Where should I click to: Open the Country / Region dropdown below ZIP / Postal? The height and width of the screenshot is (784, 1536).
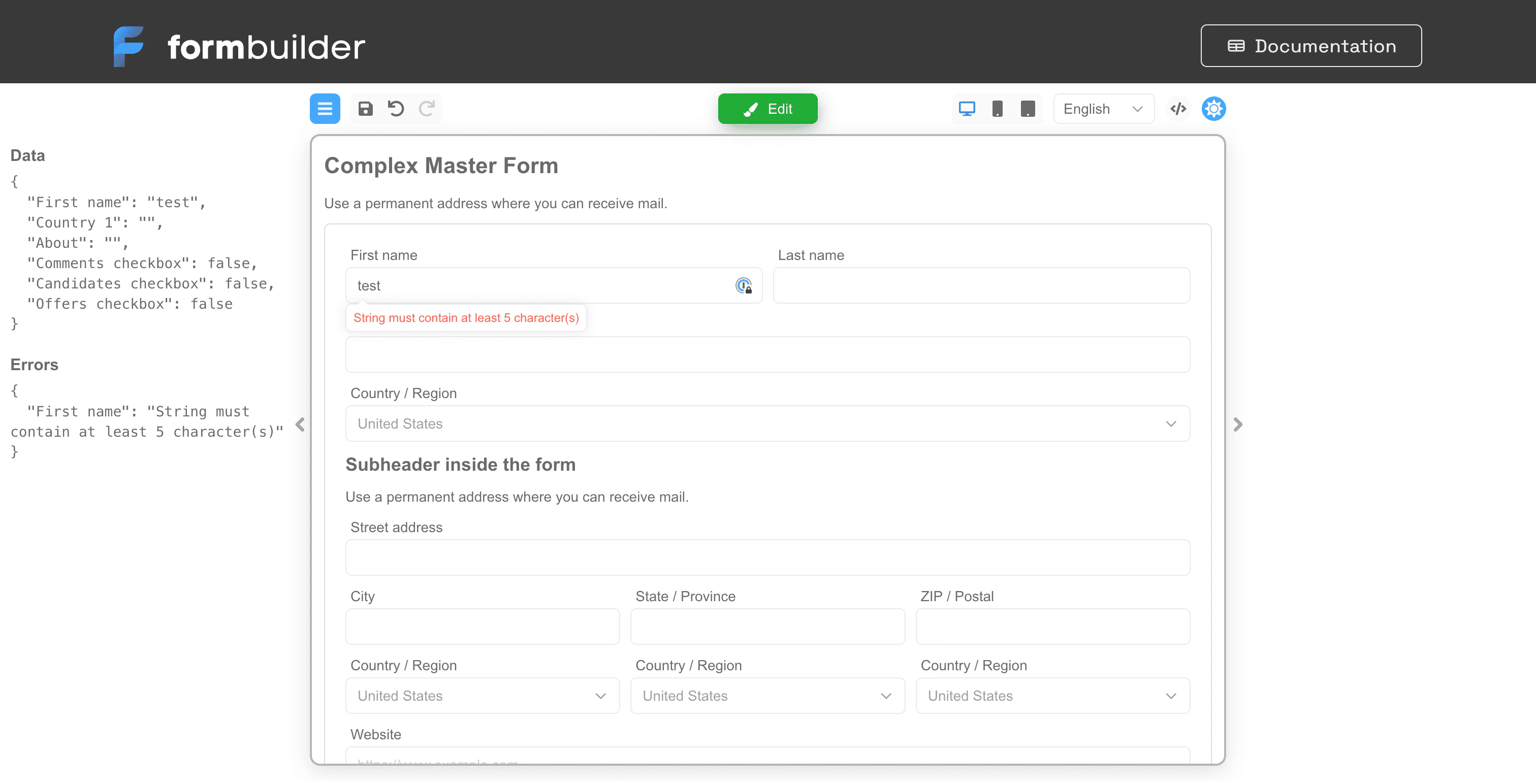[x=1052, y=695]
